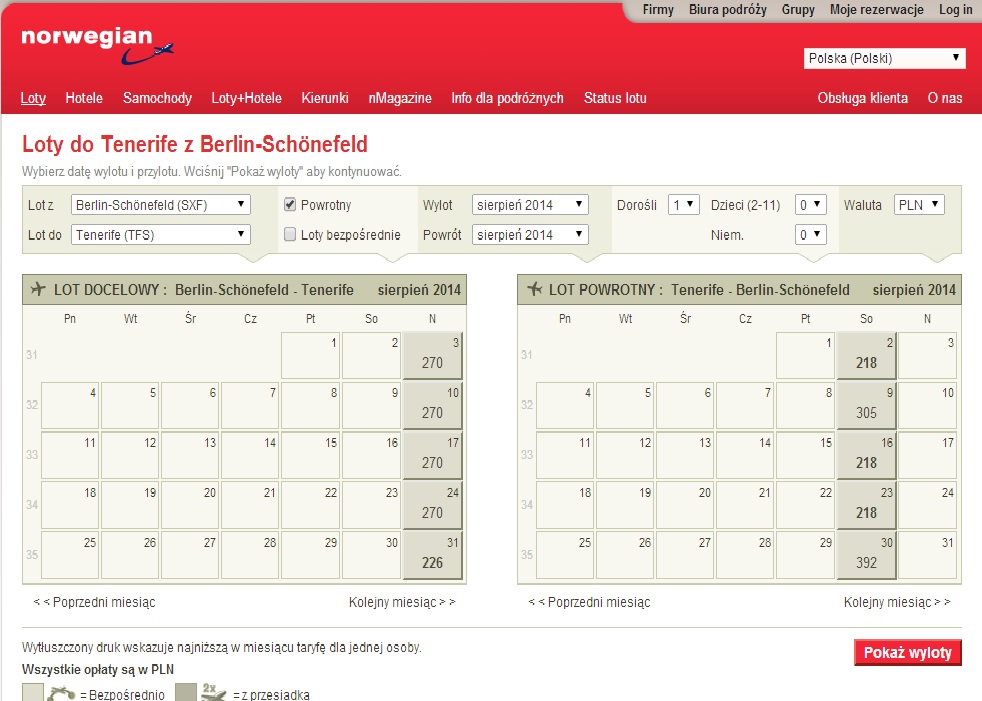The height and width of the screenshot is (701, 982).
Task: Select return August 30 fare 392
Action: coord(866,556)
